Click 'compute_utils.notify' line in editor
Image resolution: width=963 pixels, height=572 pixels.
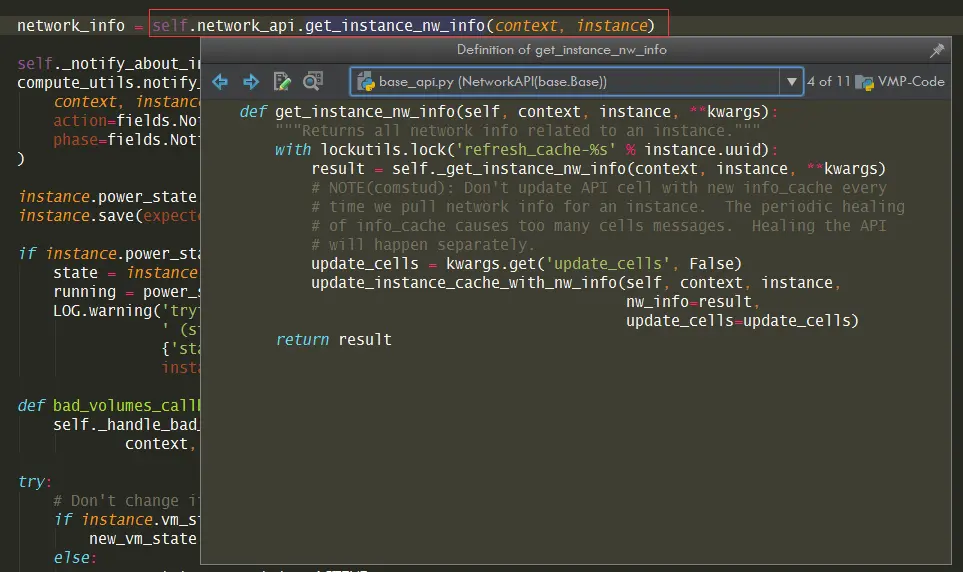108,83
